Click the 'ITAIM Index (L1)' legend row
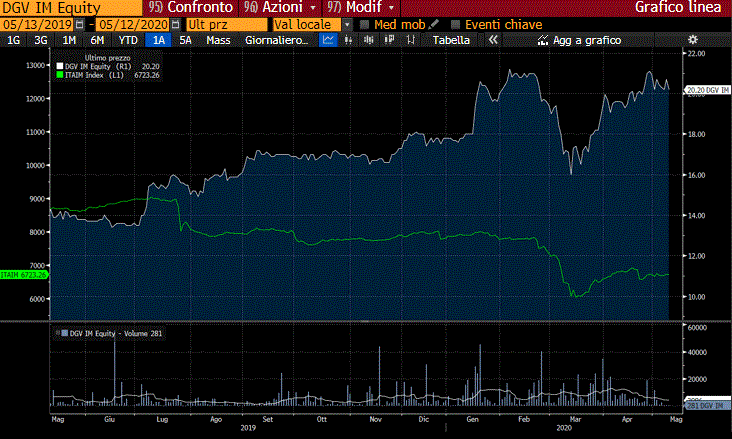Viewport: 732px width, 439px height. [108, 75]
